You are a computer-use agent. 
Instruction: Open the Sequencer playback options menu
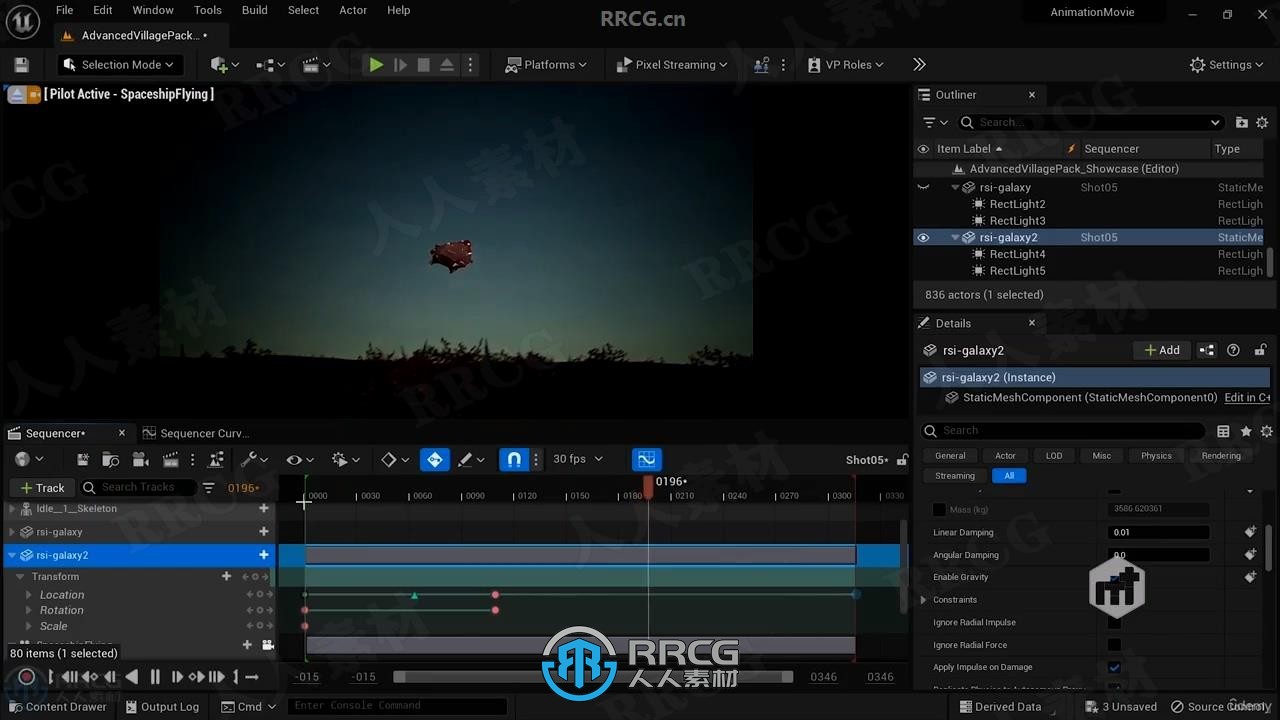click(345, 460)
